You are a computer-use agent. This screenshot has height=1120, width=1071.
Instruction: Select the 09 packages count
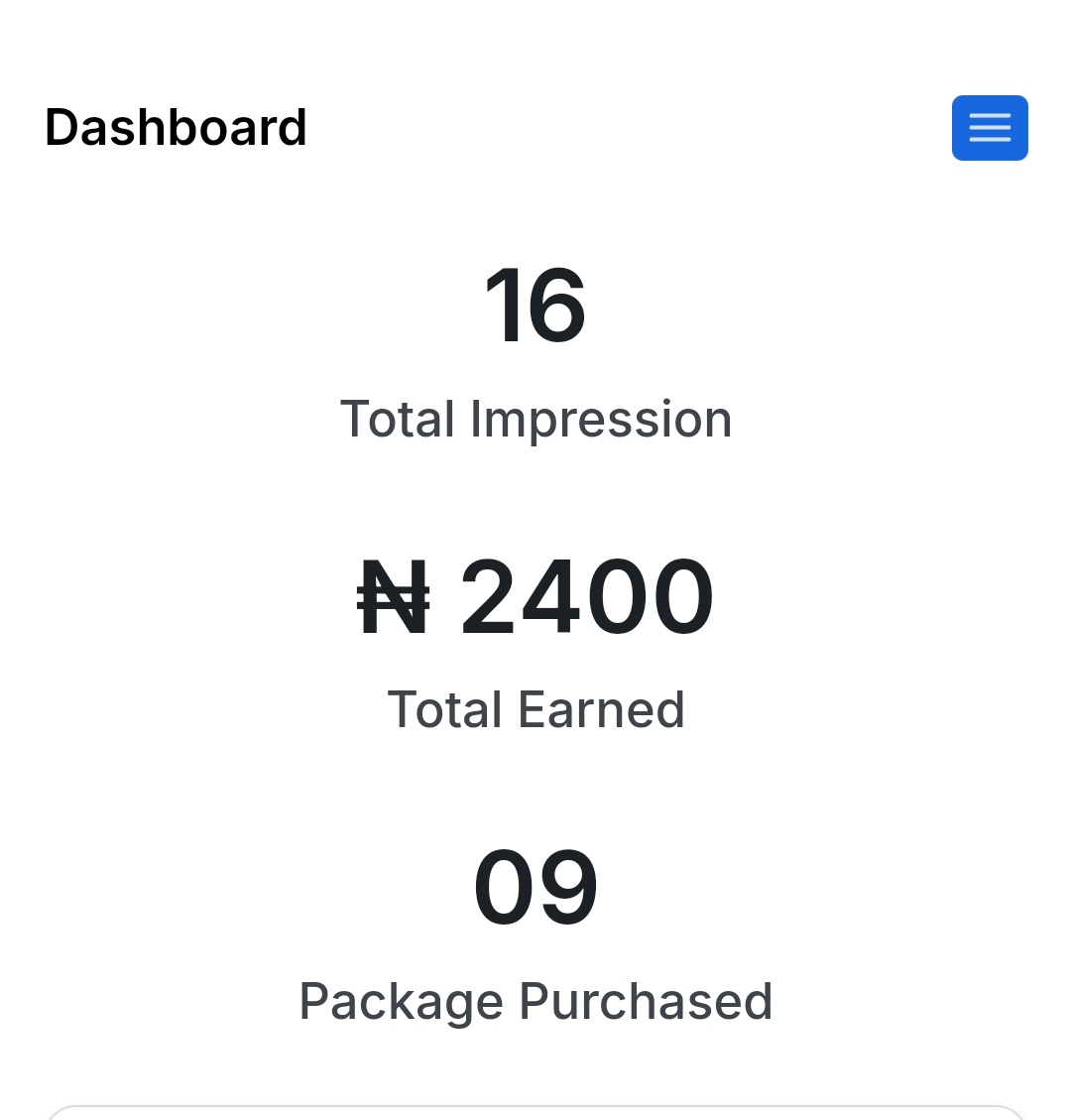click(535, 887)
